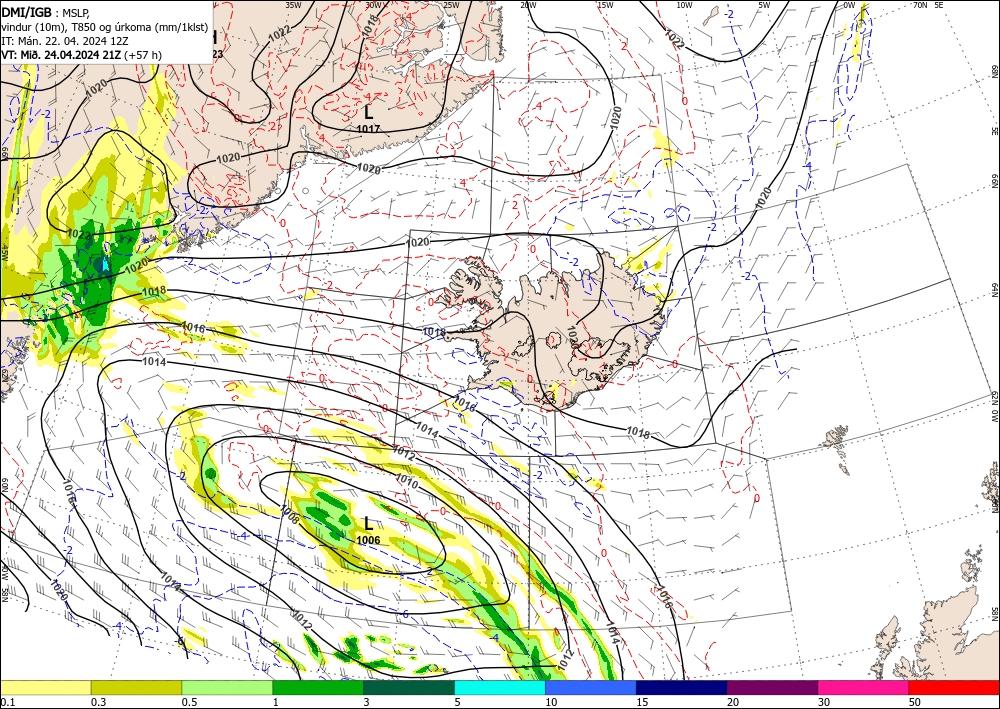This screenshot has width=1000, height=709.
Task: Click the 'L' marker over Greenland's 1017 low
Action: [368, 113]
